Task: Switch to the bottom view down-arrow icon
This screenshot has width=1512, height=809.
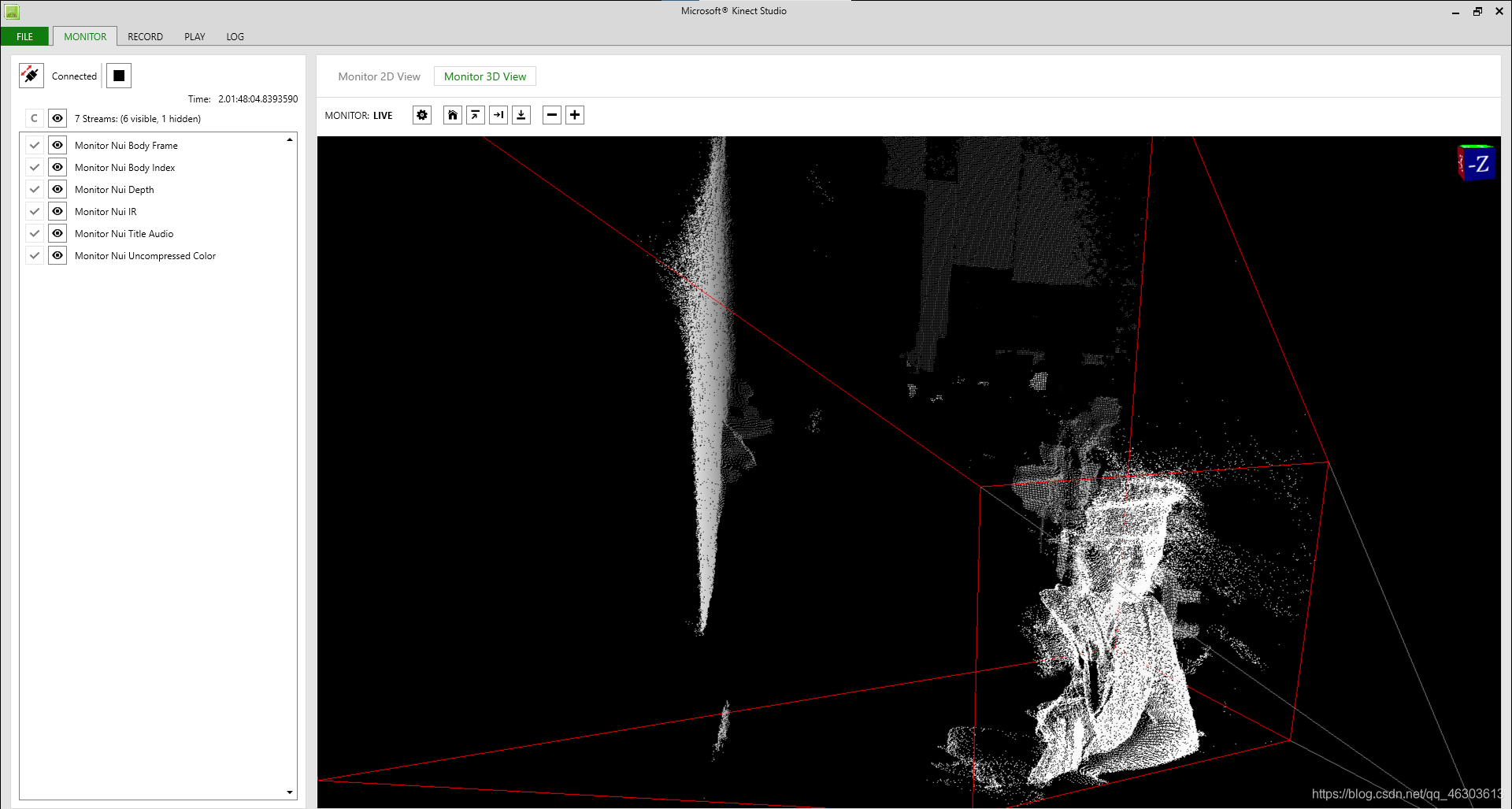Action: pyautogui.click(x=521, y=115)
